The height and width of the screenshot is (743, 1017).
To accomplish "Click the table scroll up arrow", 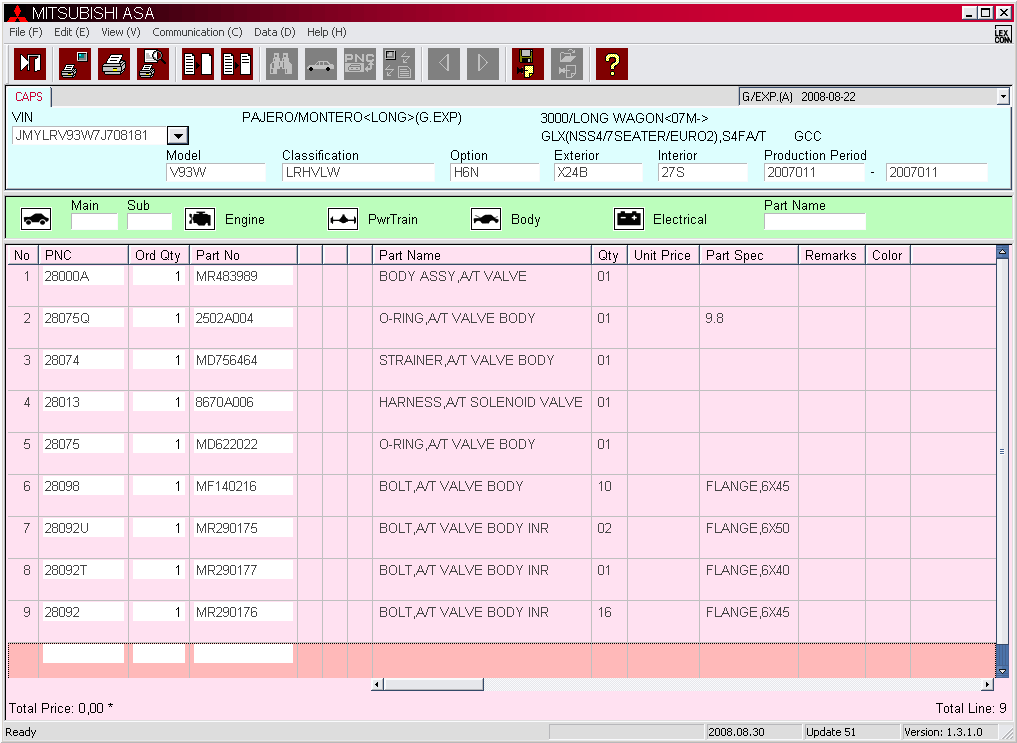I will coord(1002,252).
